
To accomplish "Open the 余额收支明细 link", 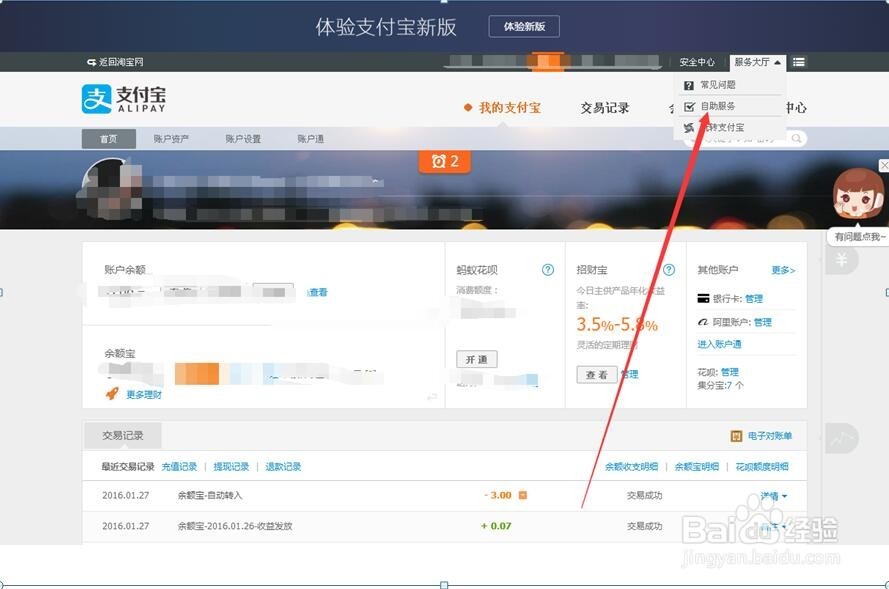I will pos(631,467).
